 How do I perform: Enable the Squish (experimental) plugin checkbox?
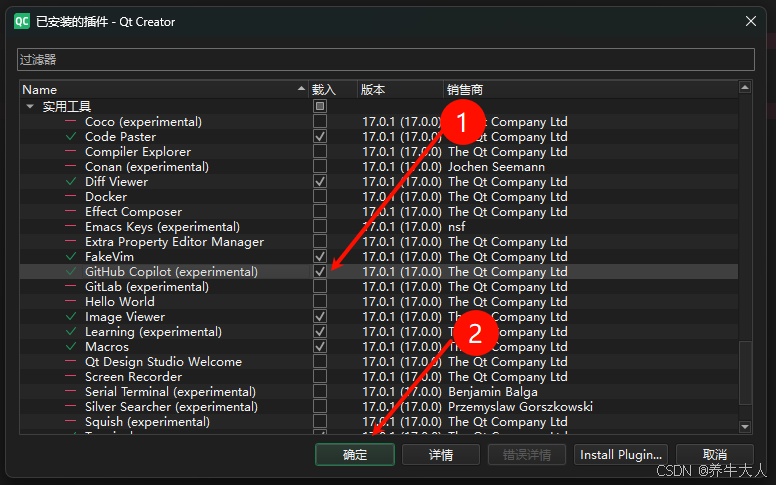click(320, 422)
